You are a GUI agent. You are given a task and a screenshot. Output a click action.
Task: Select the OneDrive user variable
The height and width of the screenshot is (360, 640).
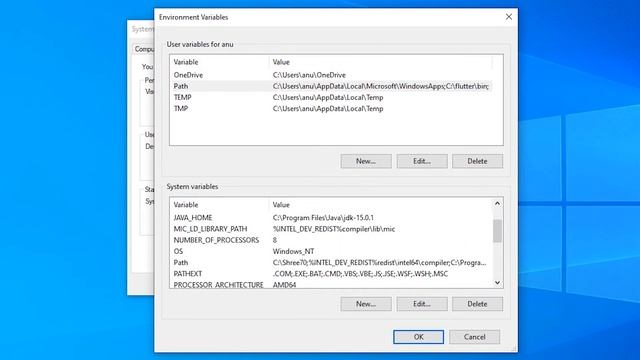pos(331,75)
